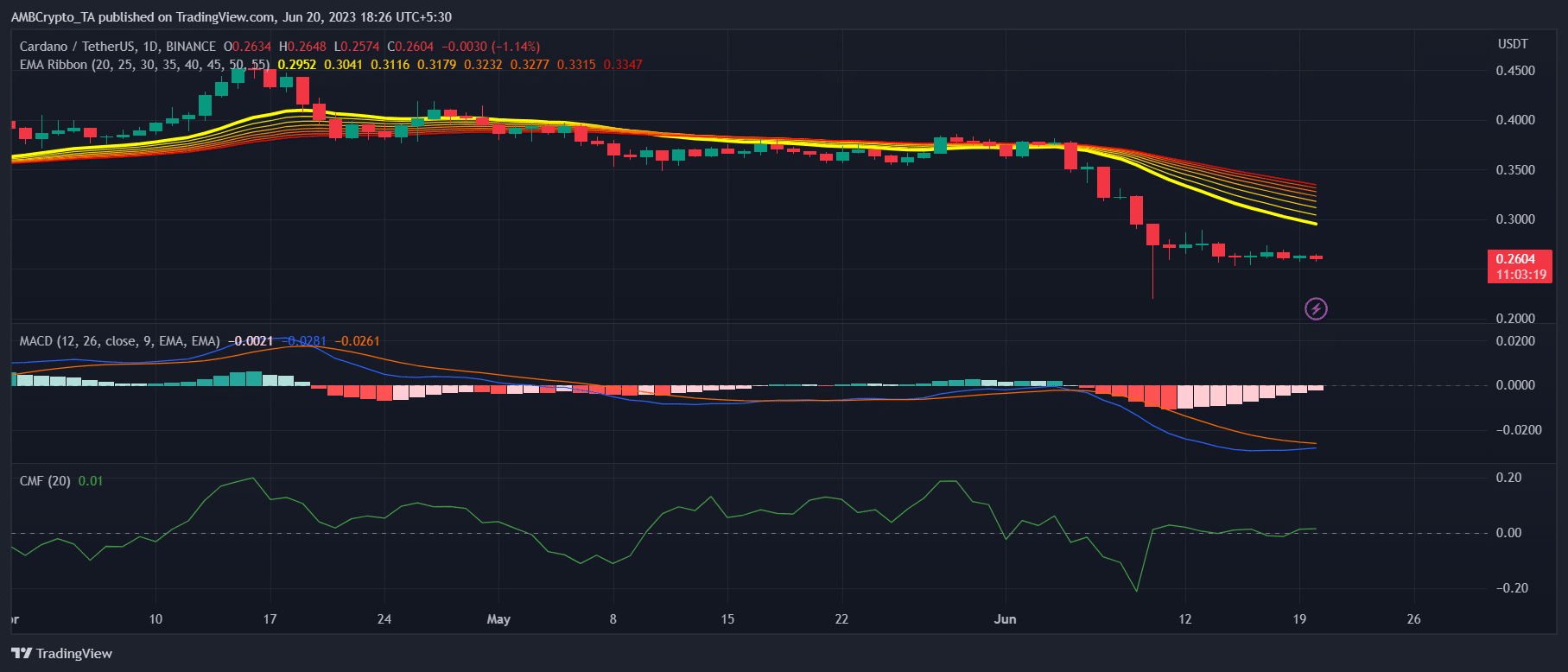Click the candle countdown timer 11:03:19
1568x672 pixels.
coord(1520,275)
